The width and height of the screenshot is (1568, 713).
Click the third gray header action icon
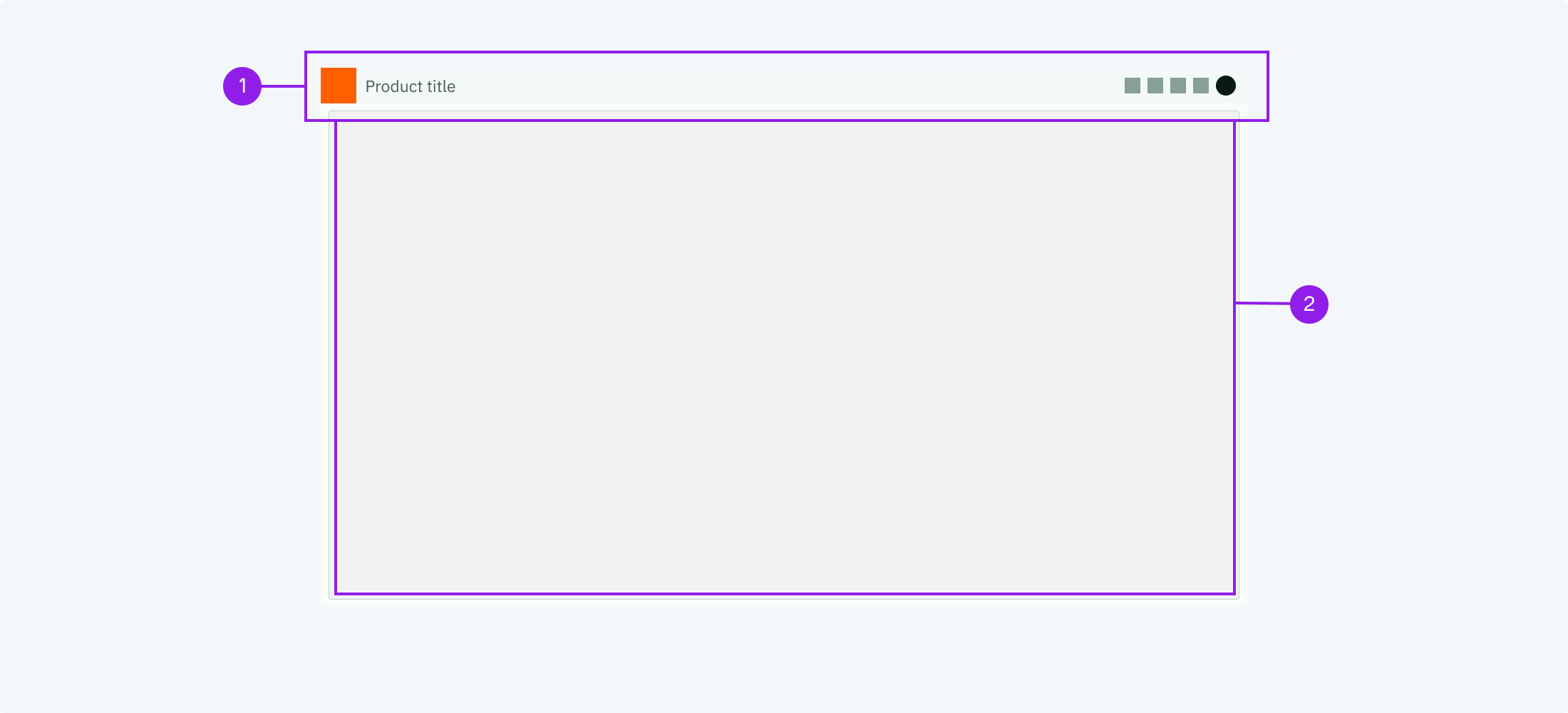click(x=1178, y=86)
